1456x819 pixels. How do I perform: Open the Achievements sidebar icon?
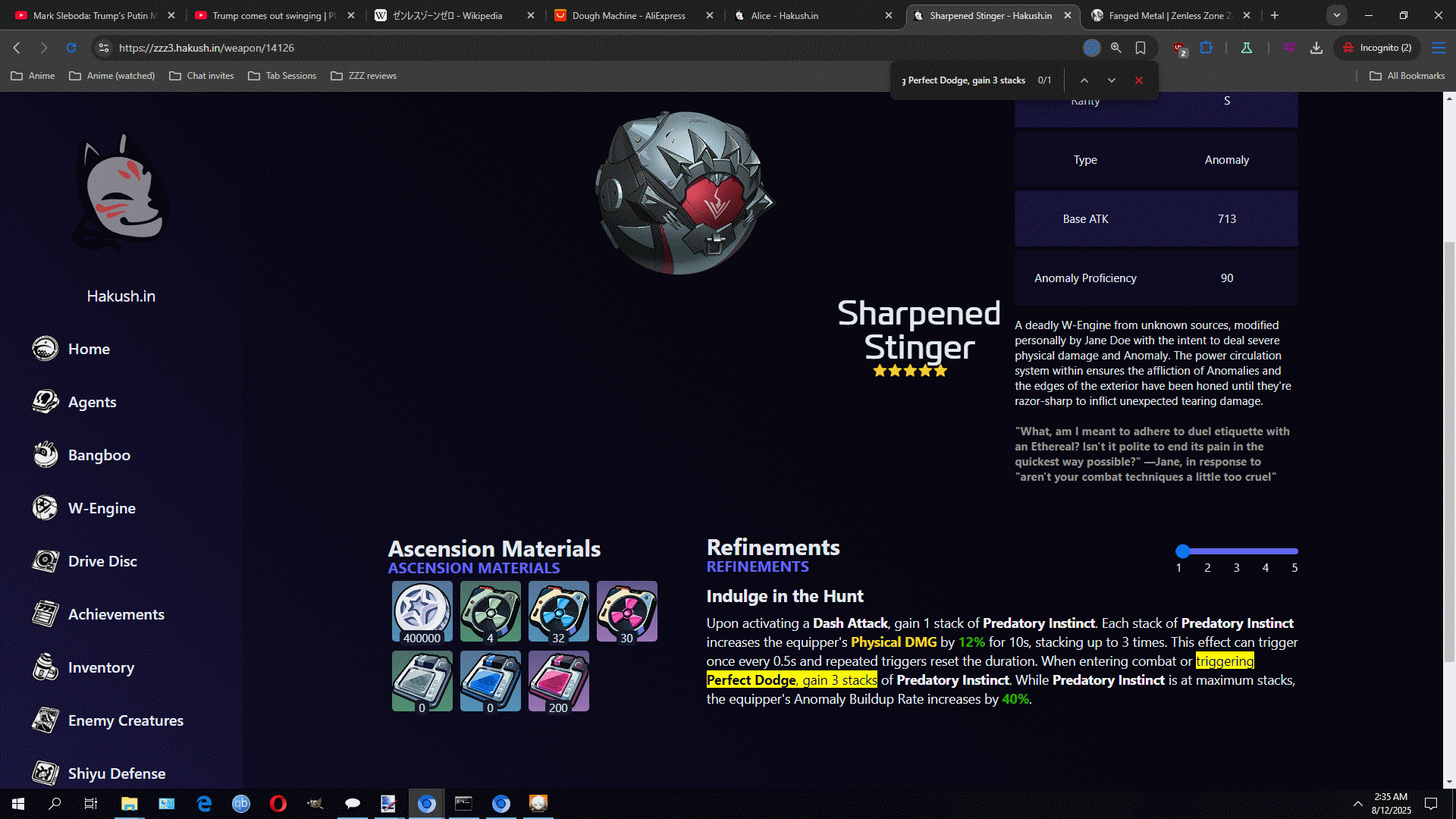tap(45, 614)
